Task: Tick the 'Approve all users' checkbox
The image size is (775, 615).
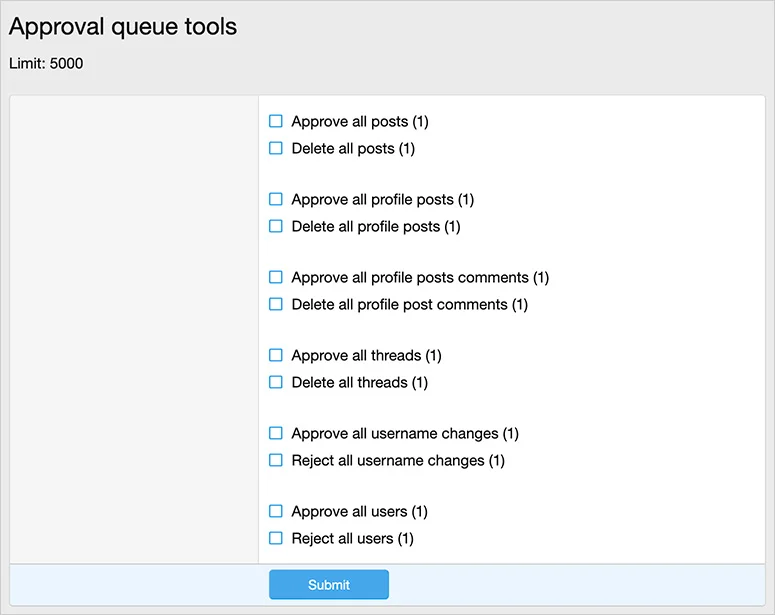Action: click(x=276, y=511)
